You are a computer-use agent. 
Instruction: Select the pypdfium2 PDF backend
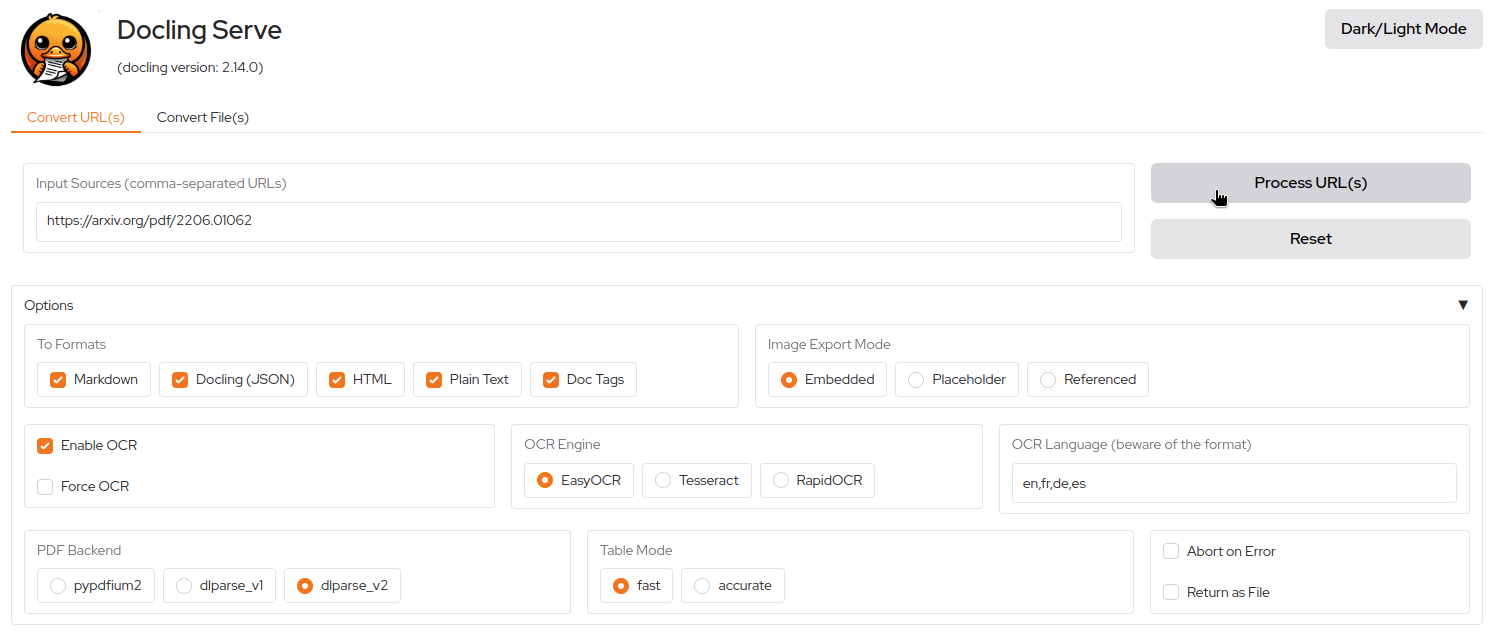pos(57,585)
